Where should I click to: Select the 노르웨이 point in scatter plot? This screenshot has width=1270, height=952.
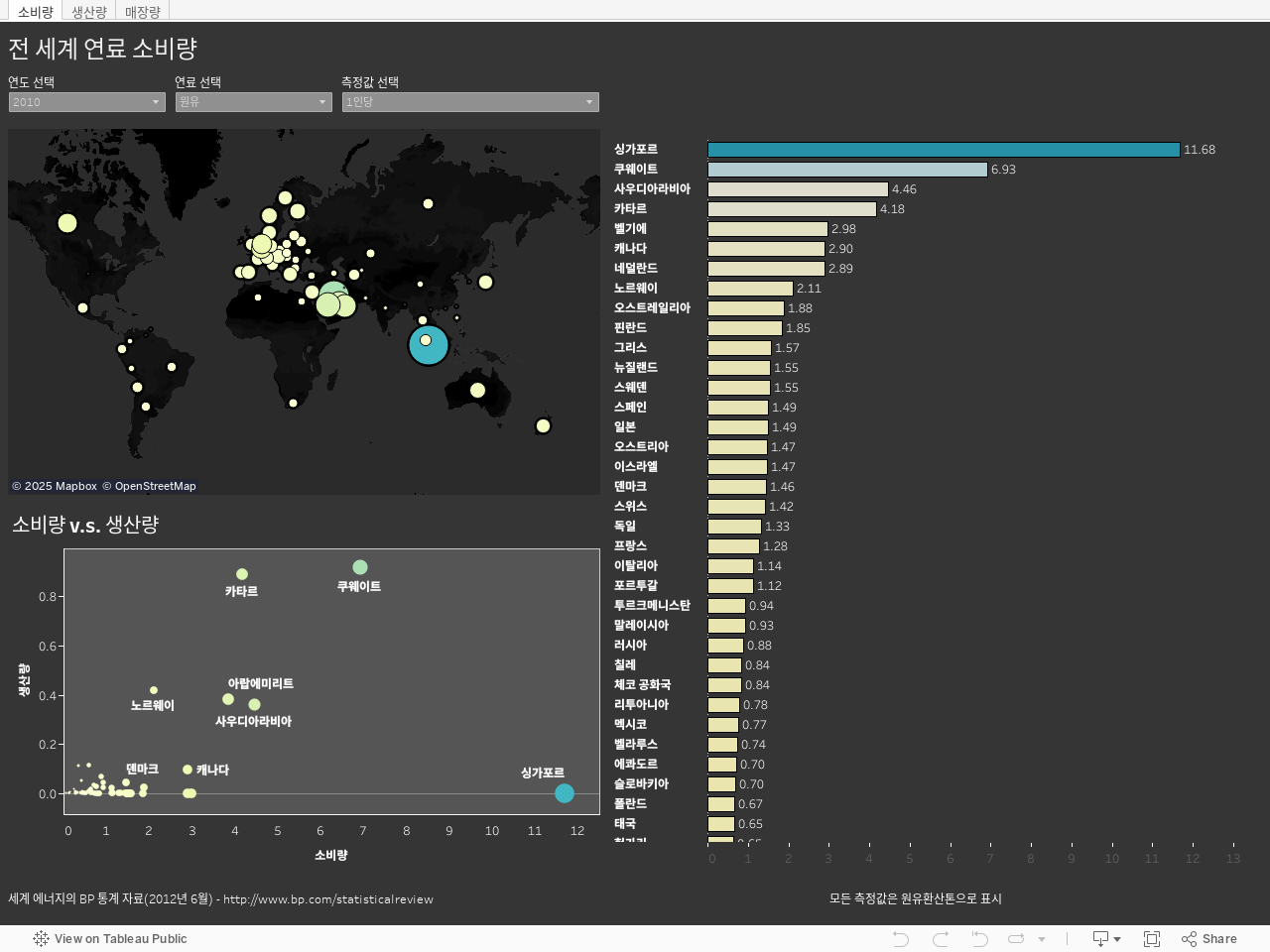point(154,690)
